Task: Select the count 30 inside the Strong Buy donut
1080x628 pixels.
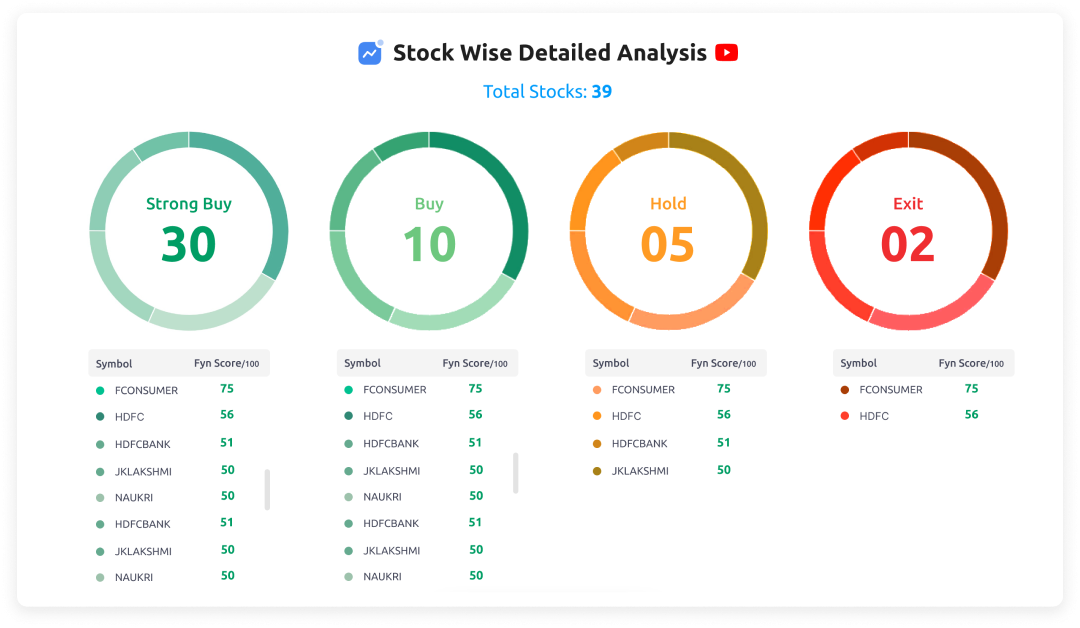Action: click(189, 244)
